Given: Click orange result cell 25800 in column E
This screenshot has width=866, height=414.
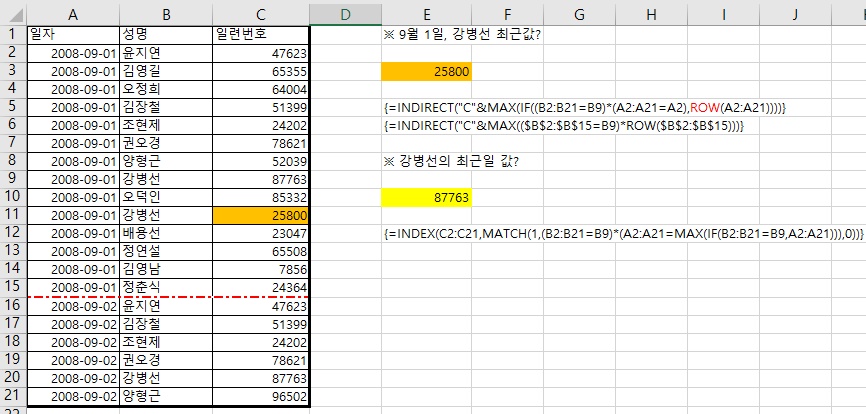Looking at the screenshot, I should [426, 71].
